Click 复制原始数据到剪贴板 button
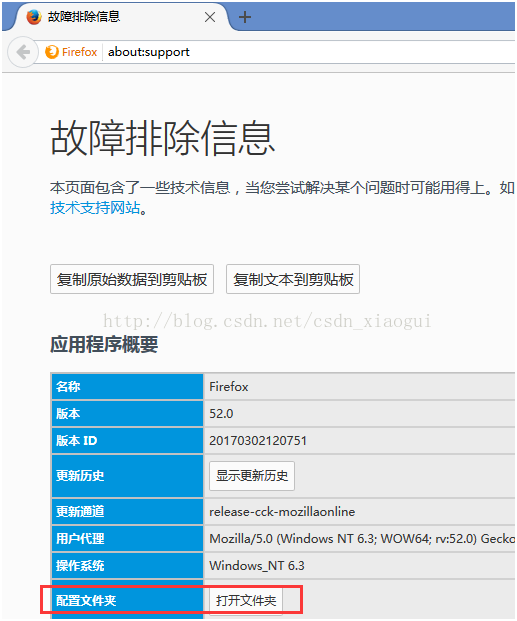 132,279
